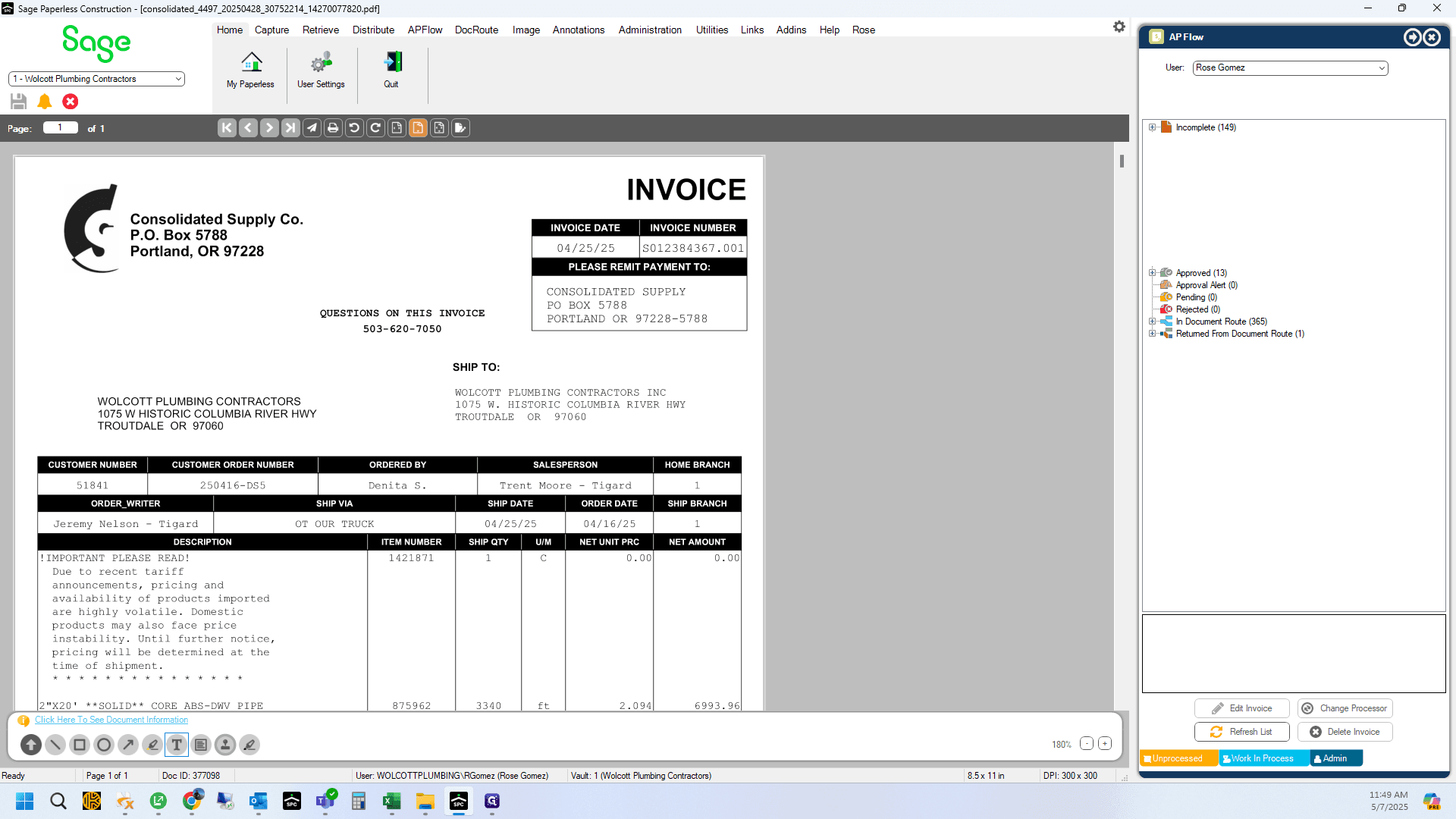The width and height of the screenshot is (1456, 819).
Task: Click the orange notification bell icon
Action: point(45,102)
